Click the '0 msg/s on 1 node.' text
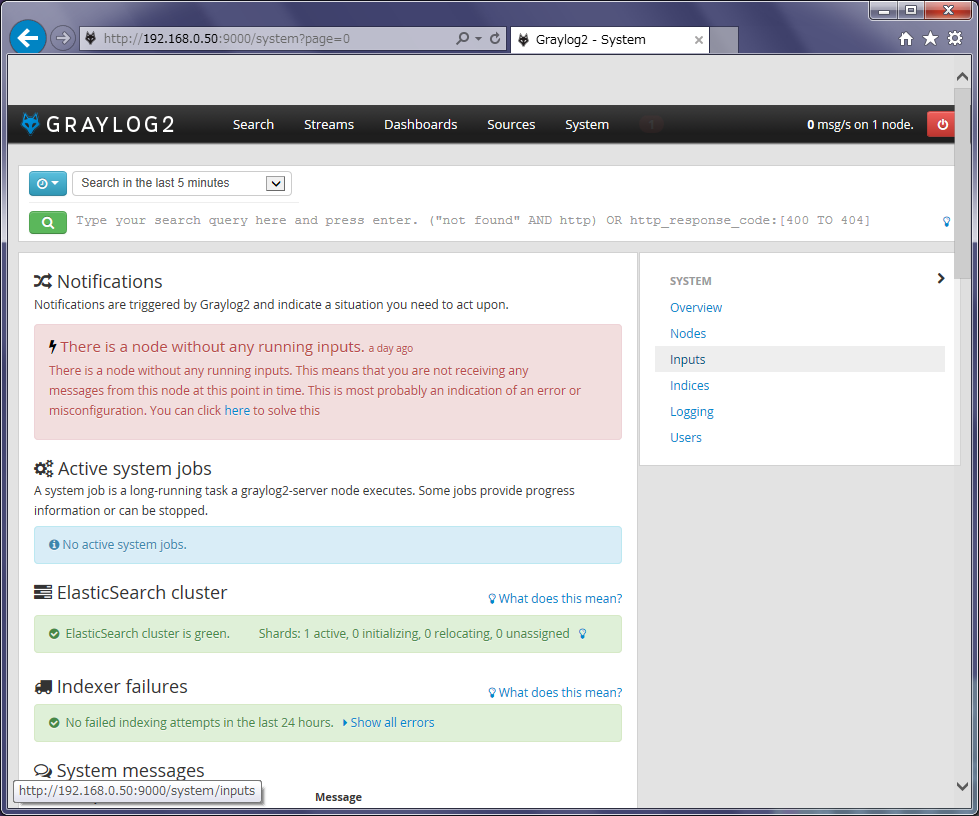This screenshot has width=979, height=816. (x=860, y=124)
